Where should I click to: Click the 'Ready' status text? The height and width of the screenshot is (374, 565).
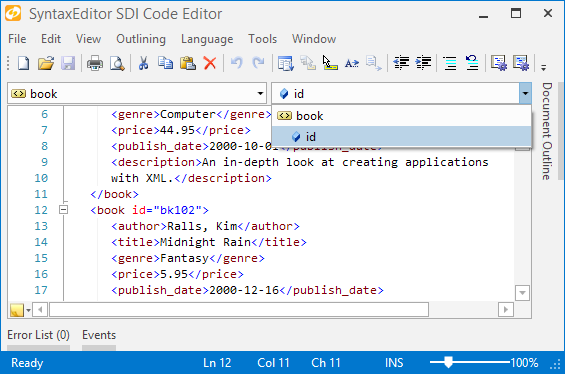point(27,362)
